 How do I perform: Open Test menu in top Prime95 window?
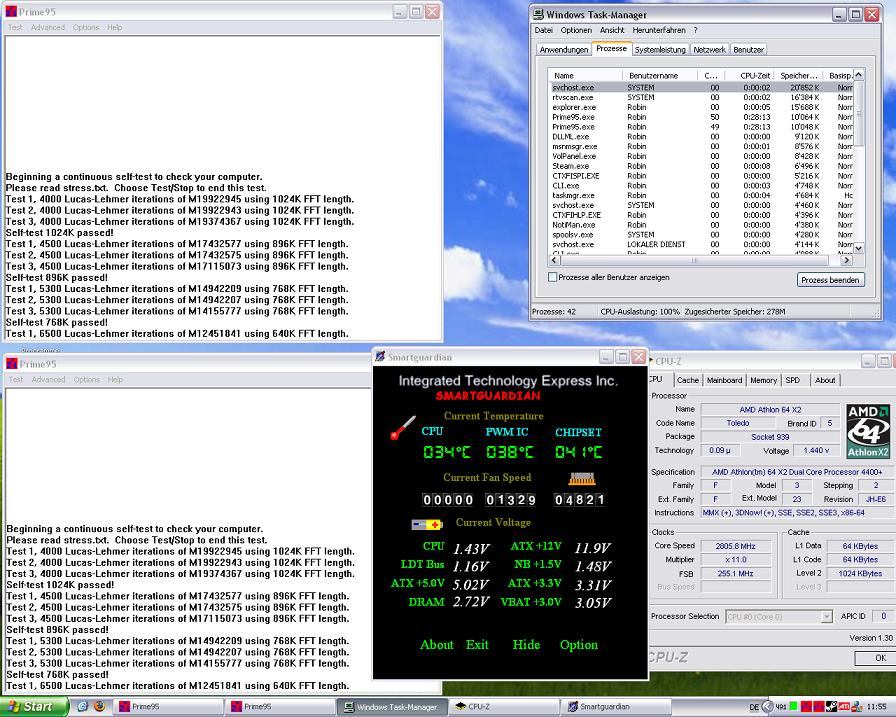(15, 27)
